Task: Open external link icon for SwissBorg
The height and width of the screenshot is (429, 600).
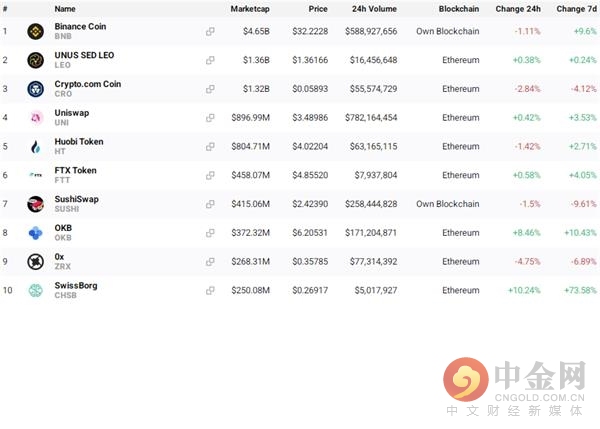Action: click(210, 290)
